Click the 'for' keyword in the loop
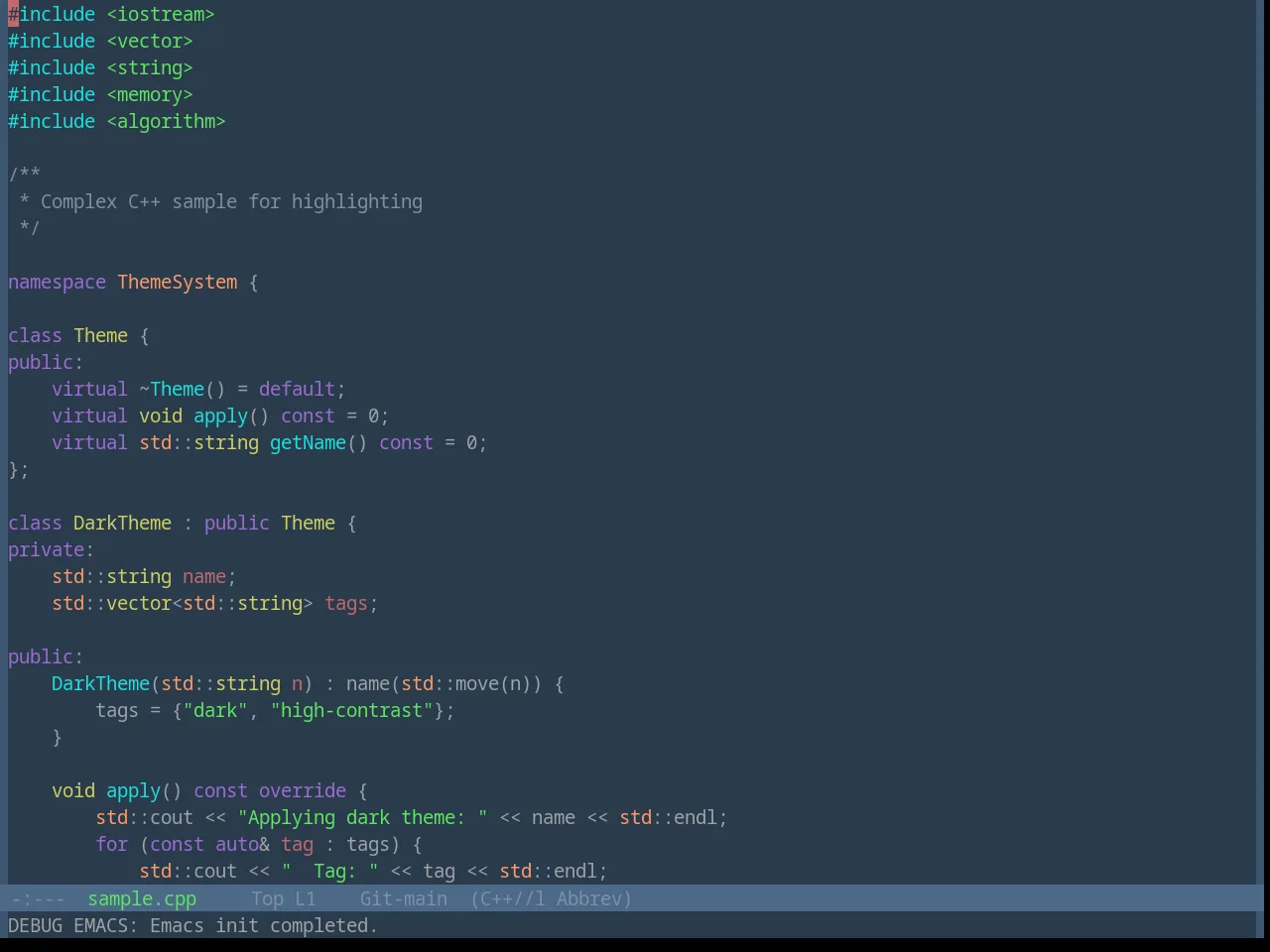The height and width of the screenshot is (952, 1270). pyautogui.click(x=112, y=845)
